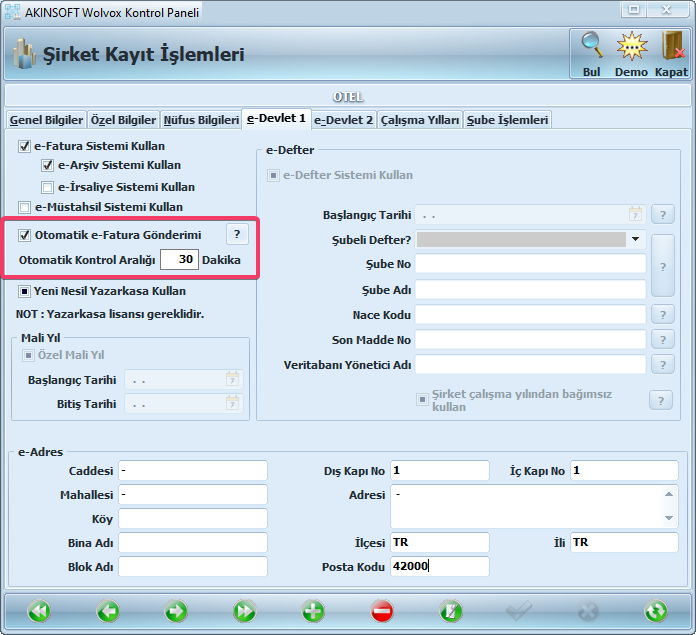The image size is (696, 635).
Task: Switch to Şube İşlemleri tab
Action: pyautogui.click(x=507, y=120)
